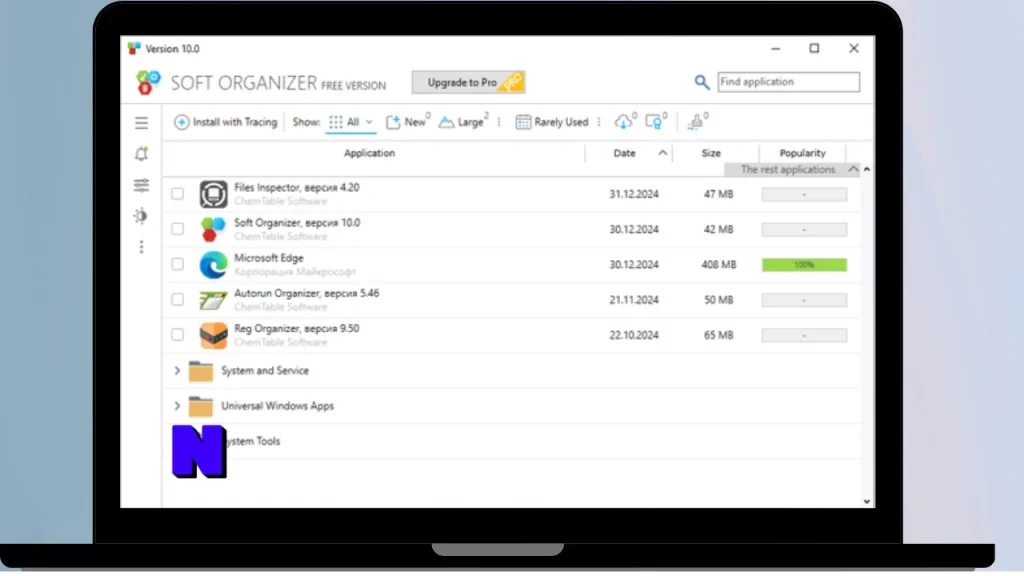This screenshot has width=1024, height=576.
Task: Close the Soft Organizer window
Action: coord(854,48)
